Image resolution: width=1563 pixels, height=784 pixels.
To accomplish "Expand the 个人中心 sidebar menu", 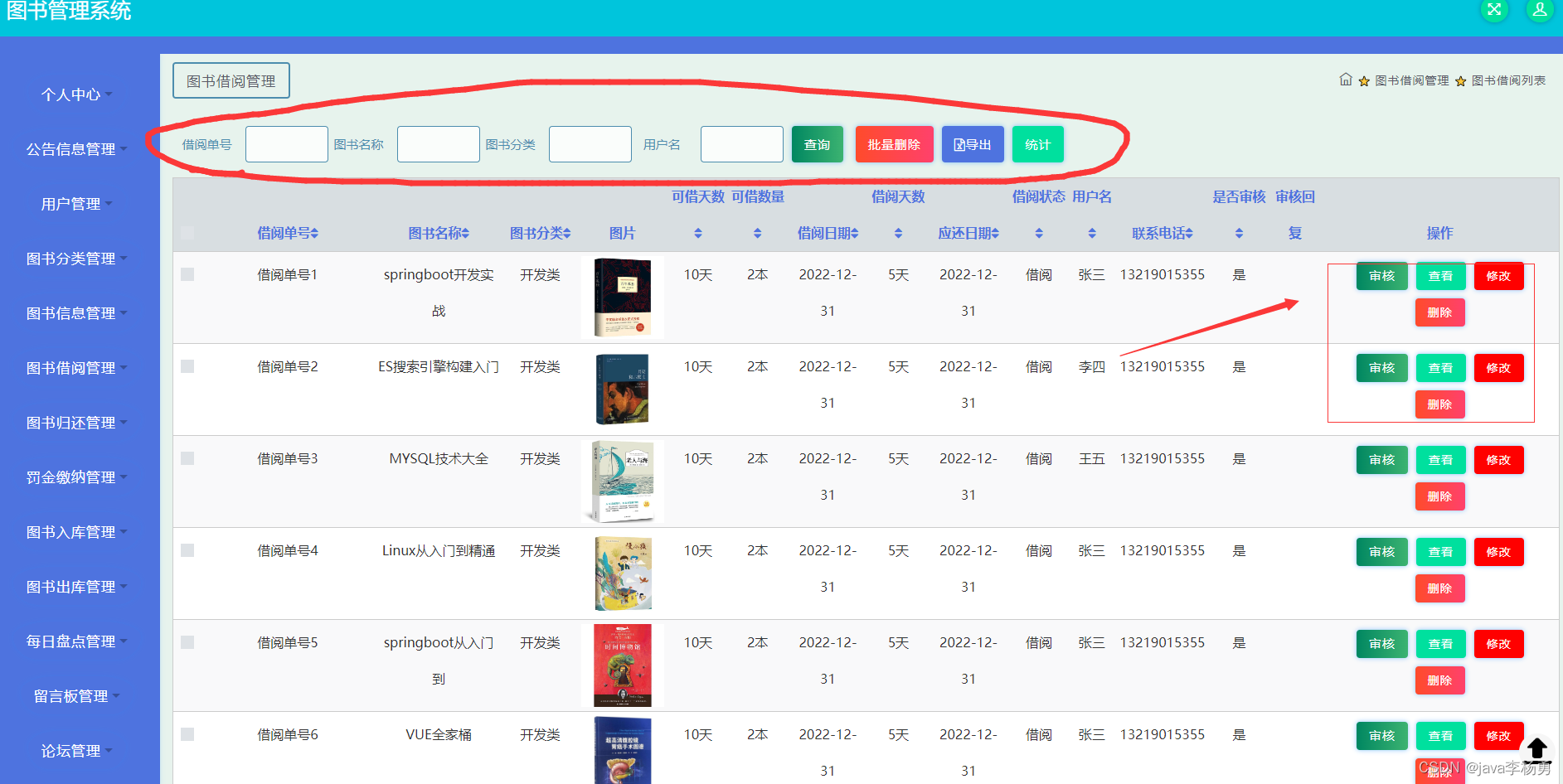I will (76, 94).
